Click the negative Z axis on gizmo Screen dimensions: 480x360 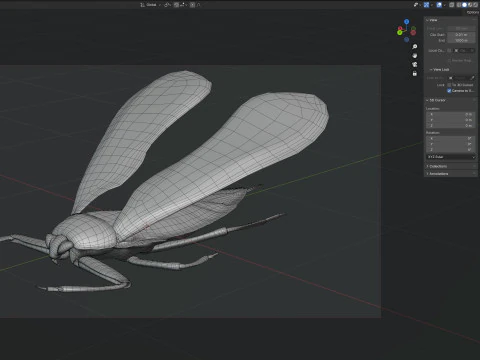pos(407,40)
